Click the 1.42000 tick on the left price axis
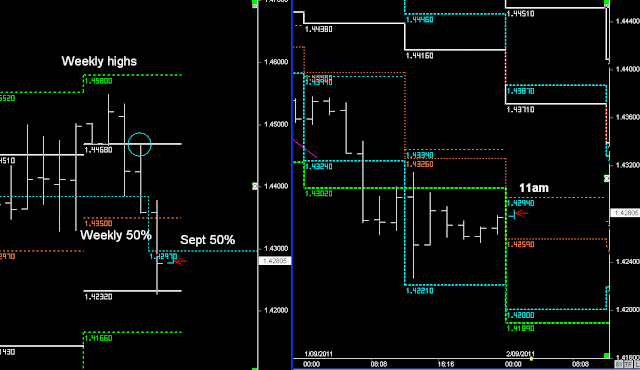Screen dimensions: 640x370 click(x=276, y=310)
